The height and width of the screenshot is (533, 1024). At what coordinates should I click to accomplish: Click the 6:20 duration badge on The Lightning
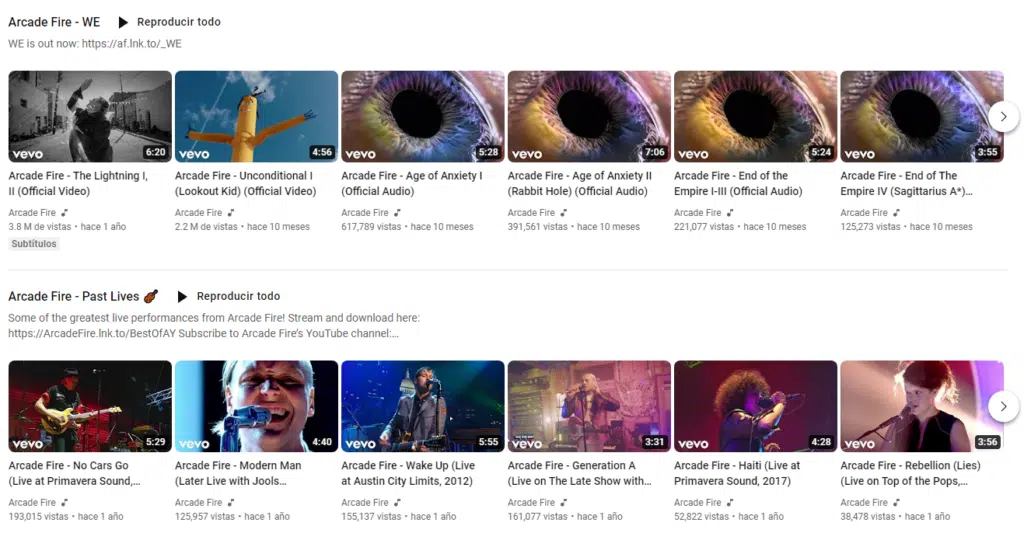155,152
